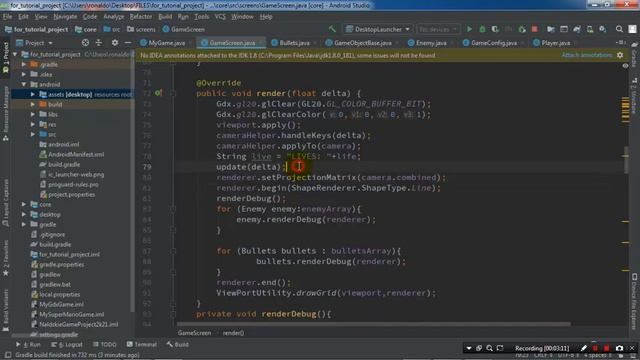The height and width of the screenshot is (360, 640).
Task: Collapse the android folder
Action: click(24, 84)
